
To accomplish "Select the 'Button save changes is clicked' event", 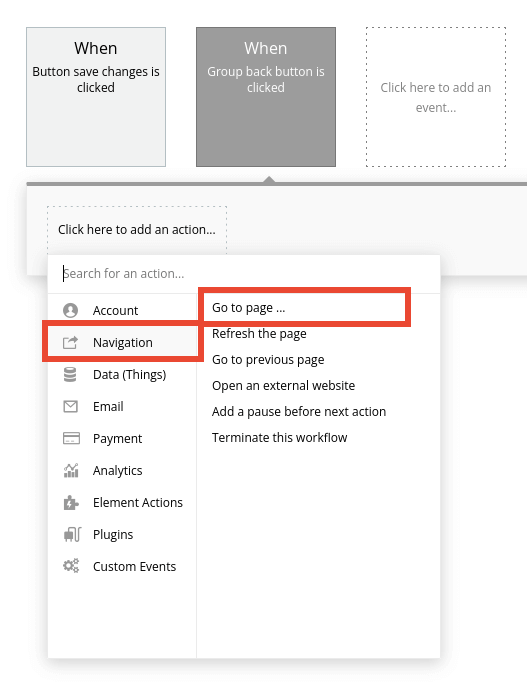I will pyautogui.click(x=96, y=97).
